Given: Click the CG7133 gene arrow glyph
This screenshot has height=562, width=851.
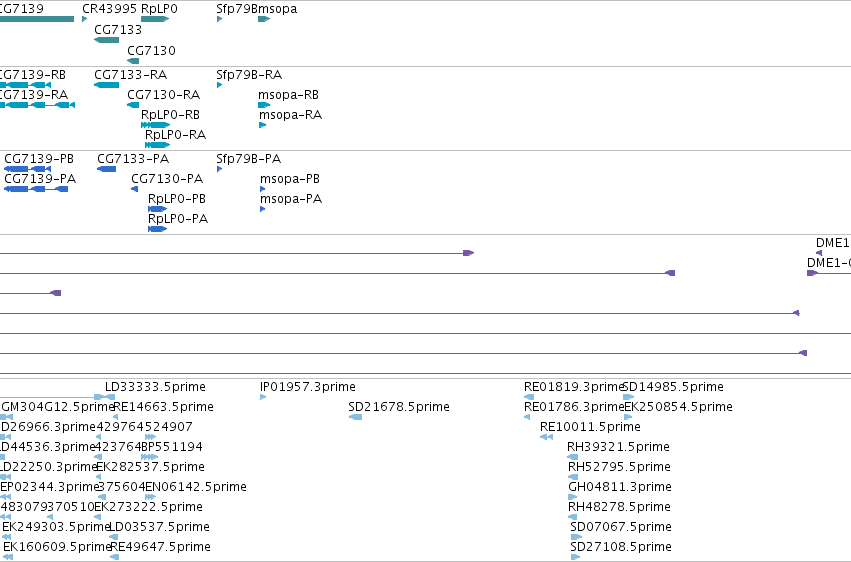Looking at the screenshot, I should tap(106, 40).
